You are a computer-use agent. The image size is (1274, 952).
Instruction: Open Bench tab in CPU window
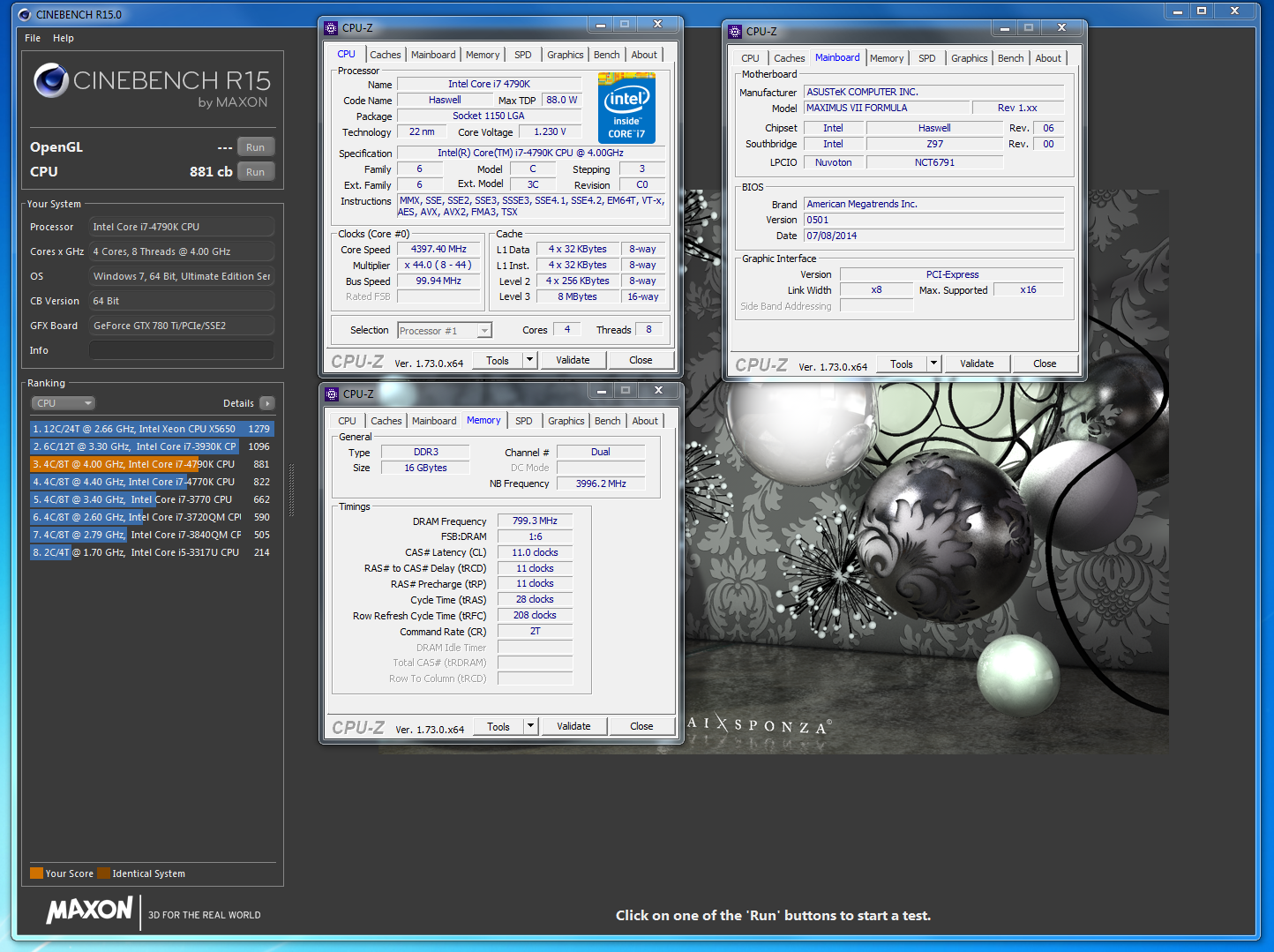point(607,55)
